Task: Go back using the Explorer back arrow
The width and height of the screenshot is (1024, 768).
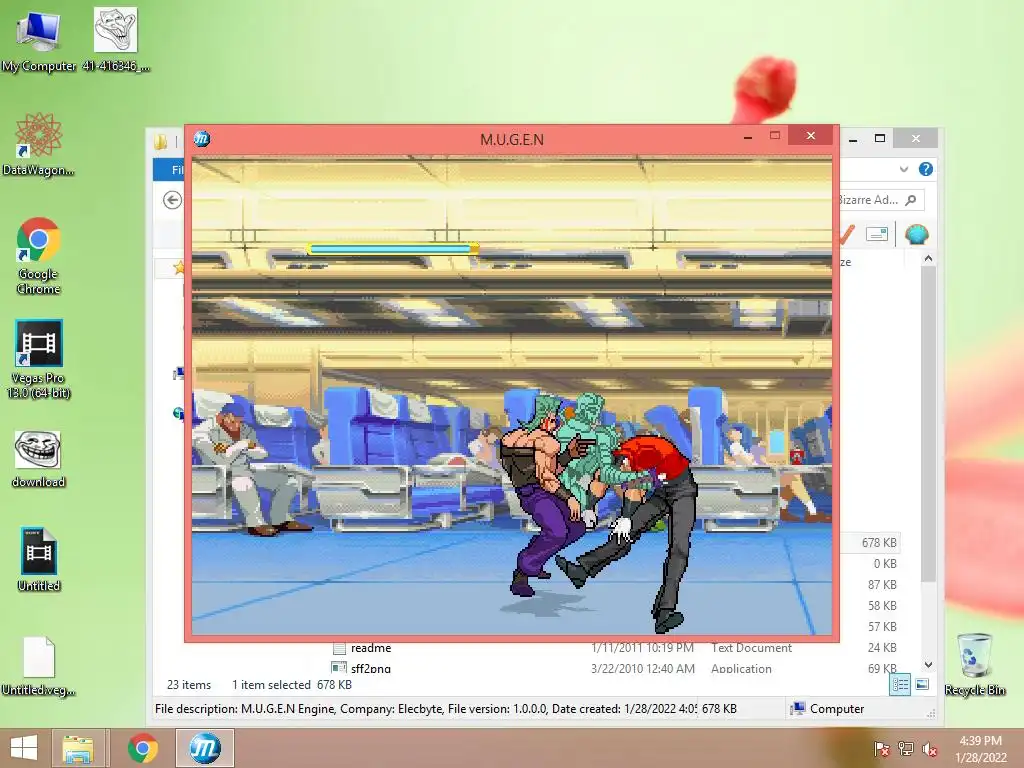Action: [172, 200]
